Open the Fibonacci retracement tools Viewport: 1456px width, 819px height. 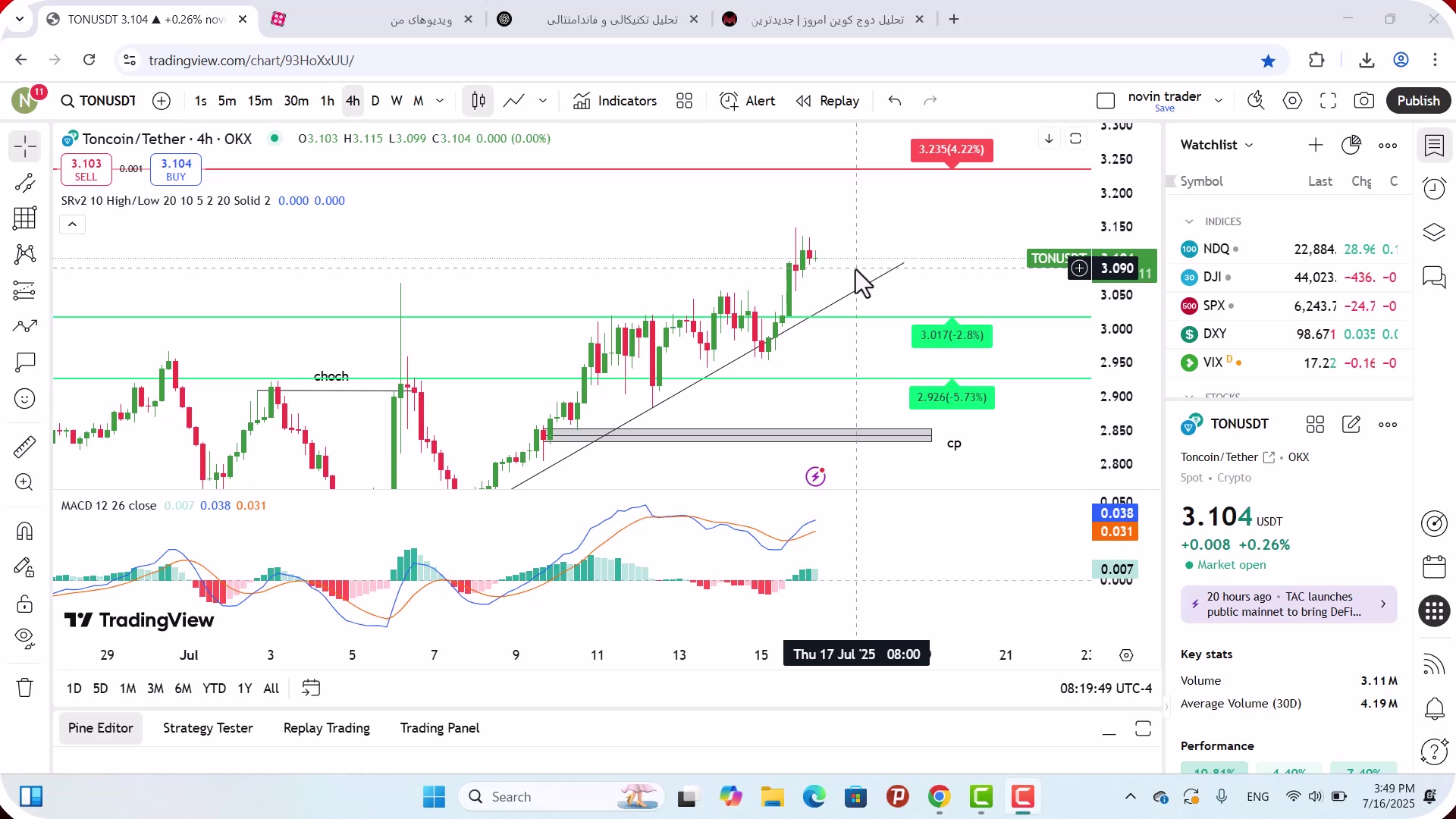pos(25,218)
